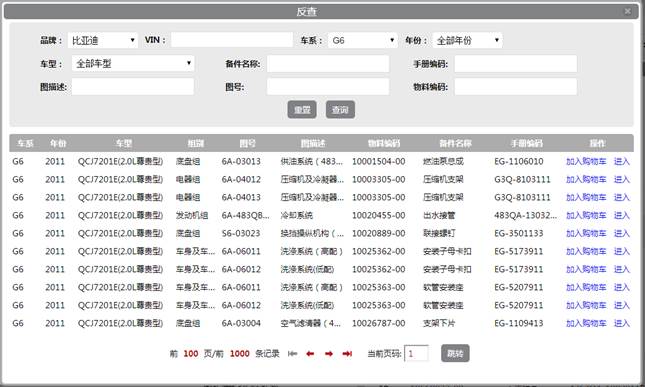Image resolution: width=645 pixels, height=387 pixels.
Task: Click the 查询 search button
Action: (340, 109)
